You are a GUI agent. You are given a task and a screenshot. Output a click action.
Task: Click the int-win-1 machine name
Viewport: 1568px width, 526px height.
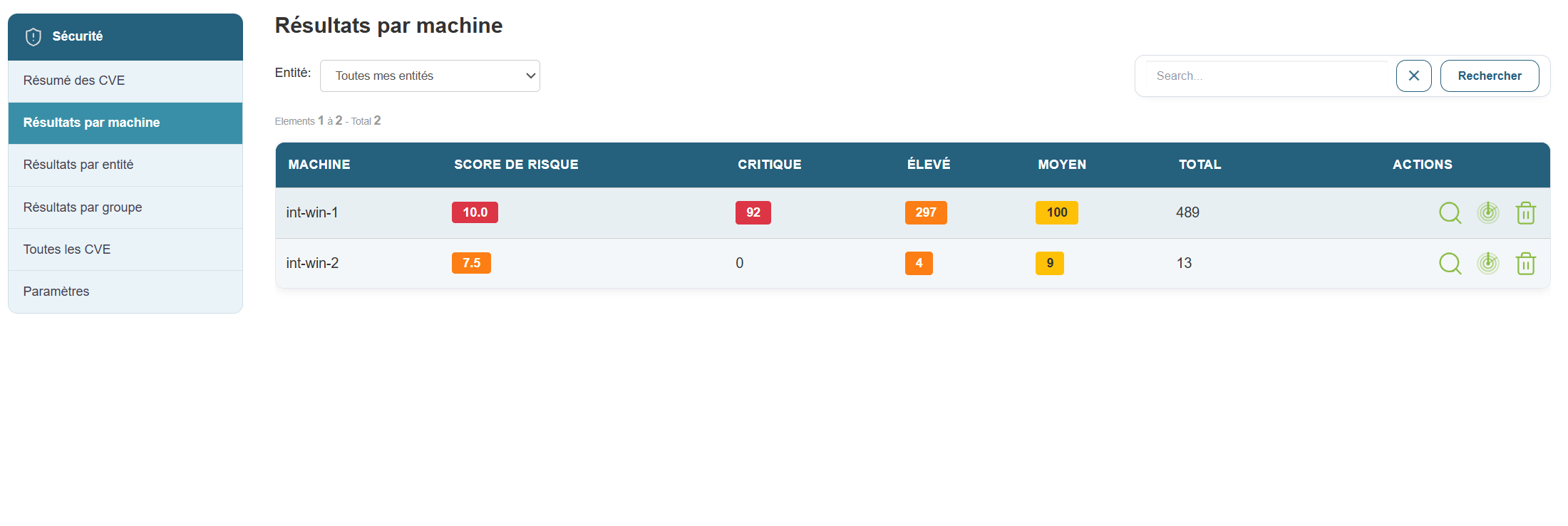(312, 212)
